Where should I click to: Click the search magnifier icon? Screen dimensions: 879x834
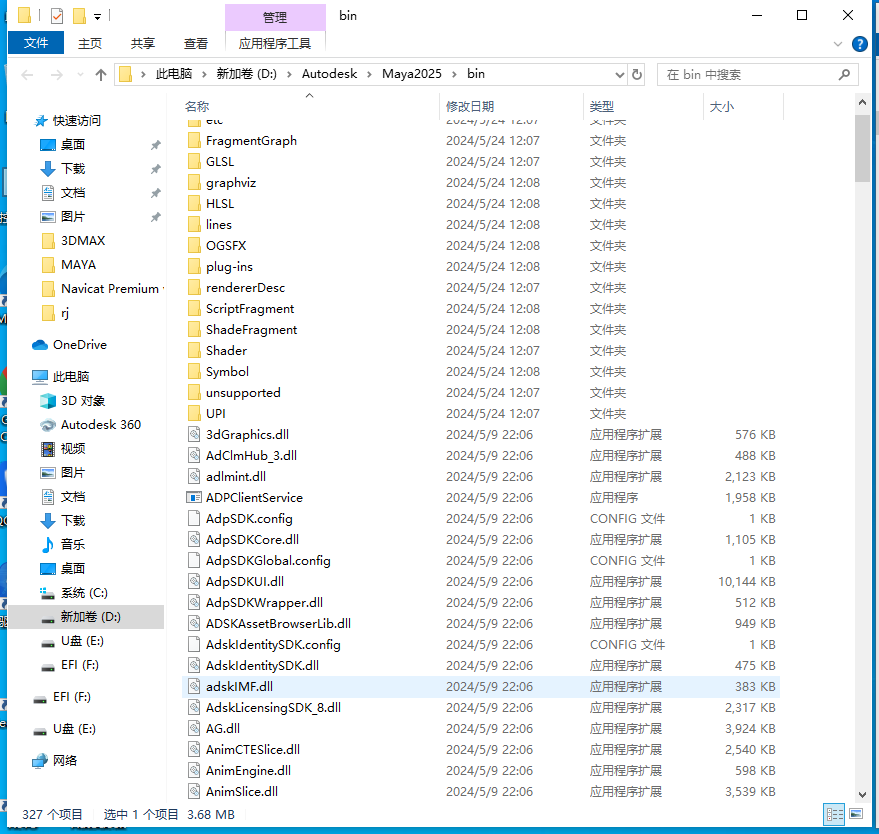coord(845,75)
